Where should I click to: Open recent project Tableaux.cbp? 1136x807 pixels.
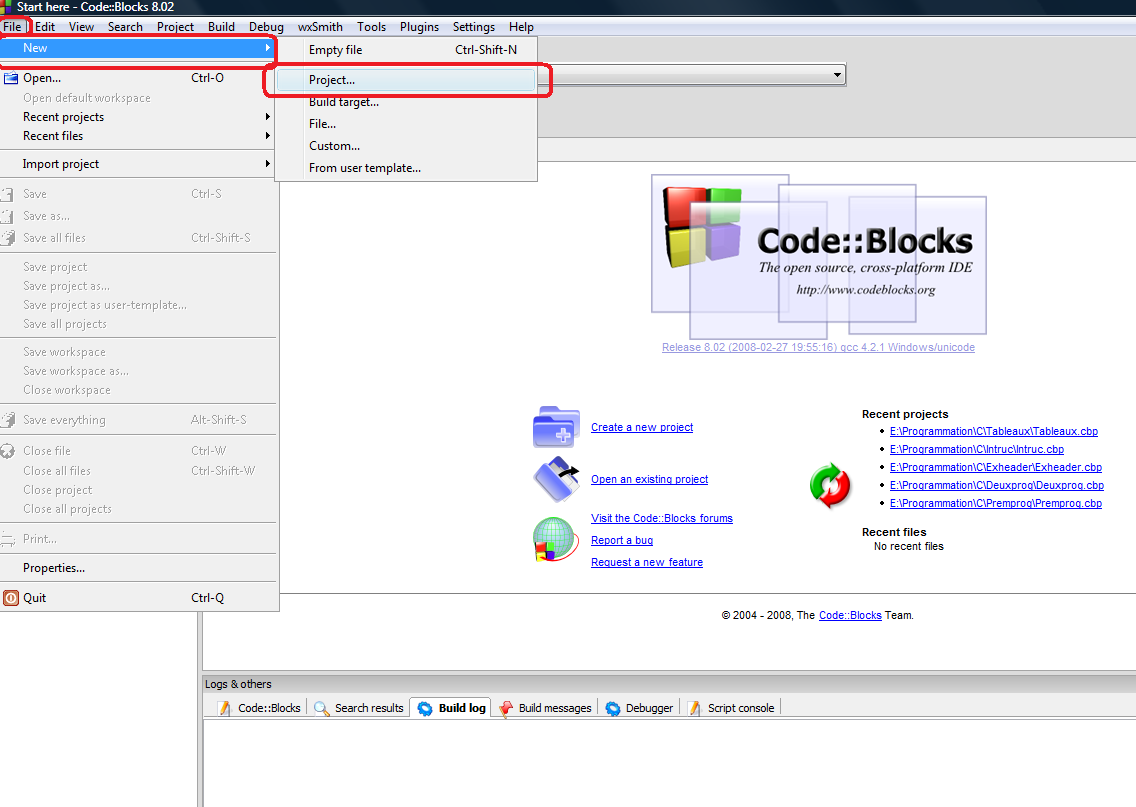click(993, 431)
